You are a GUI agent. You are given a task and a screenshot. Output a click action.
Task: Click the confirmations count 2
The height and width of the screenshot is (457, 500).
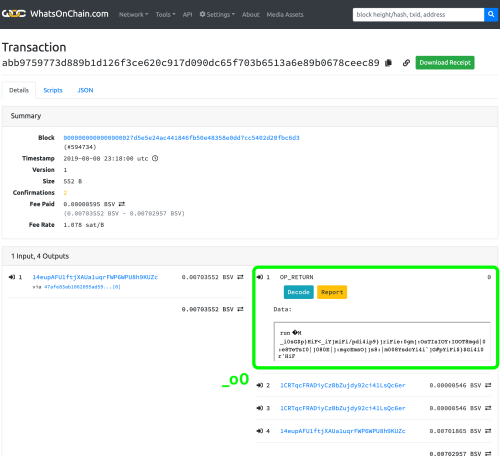(65, 193)
